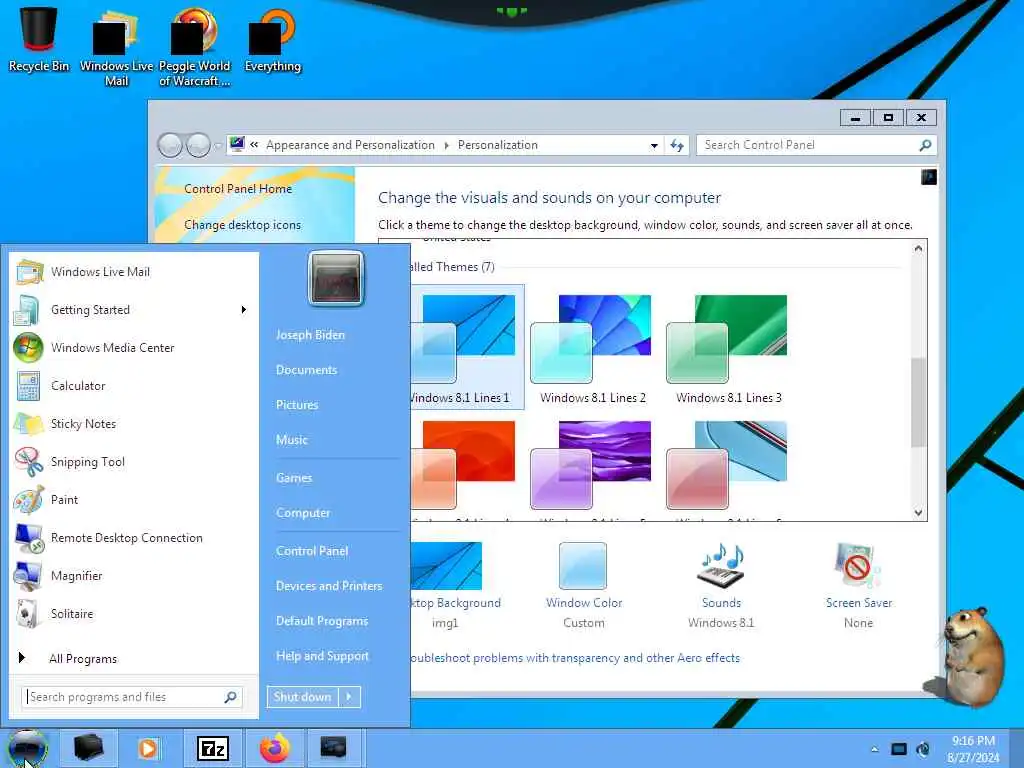
Task: Open 7-Zip from taskbar
Action: (213, 748)
